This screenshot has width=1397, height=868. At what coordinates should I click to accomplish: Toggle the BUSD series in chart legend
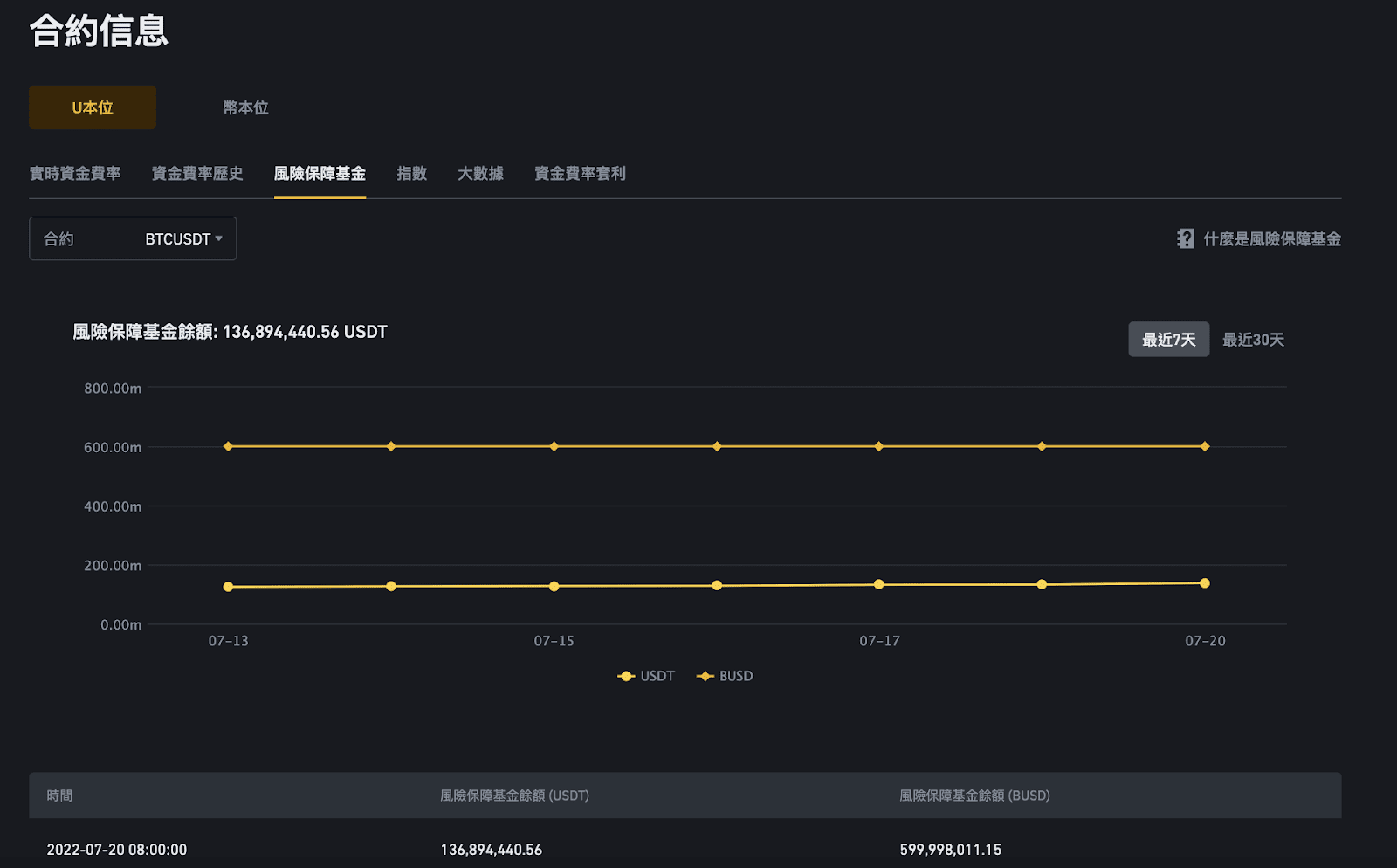[x=725, y=676]
